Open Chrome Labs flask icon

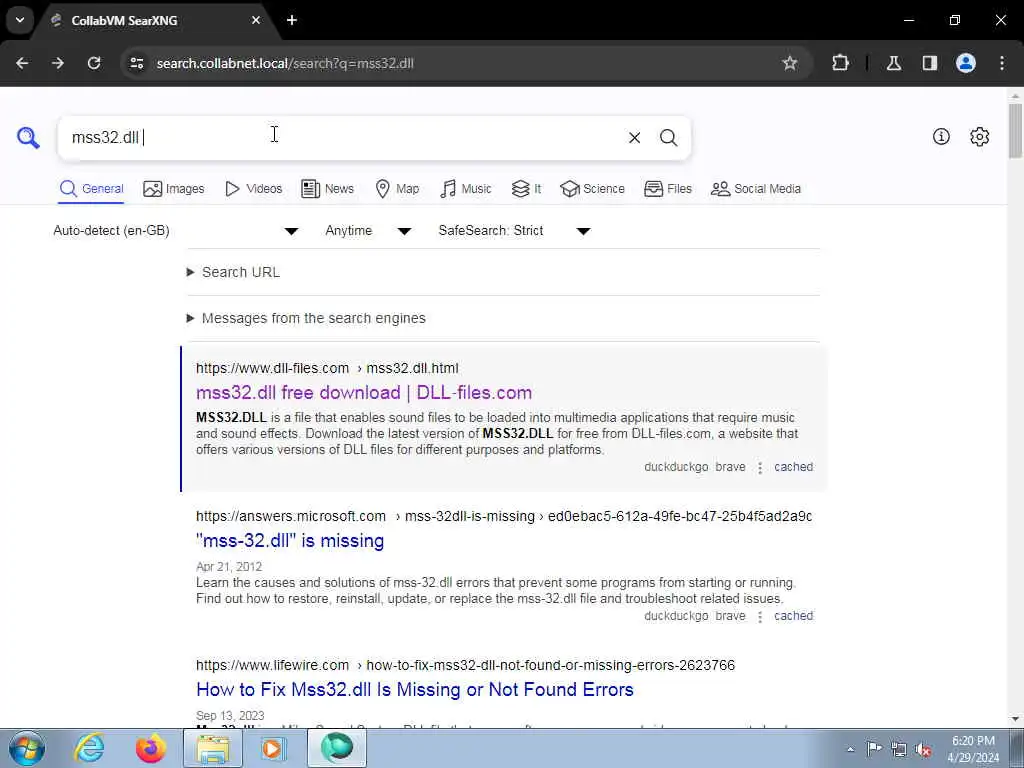click(x=893, y=63)
